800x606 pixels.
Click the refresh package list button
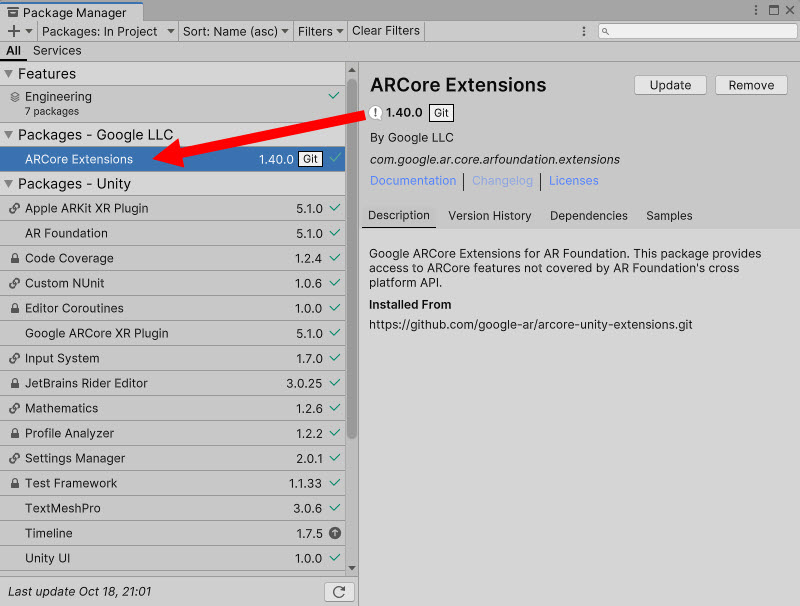pos(339,592)
